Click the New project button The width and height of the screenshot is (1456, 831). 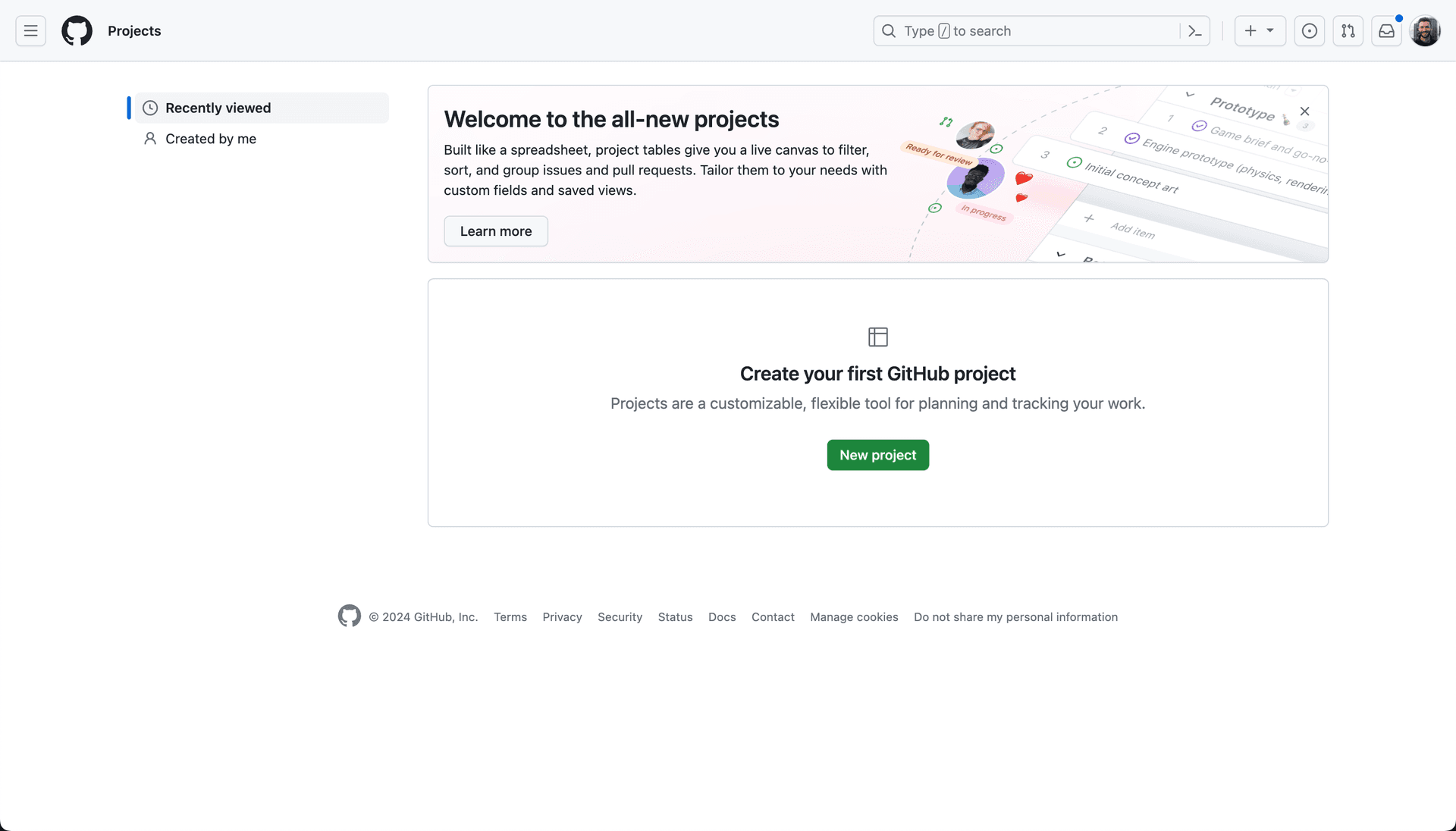coord(878,455)
